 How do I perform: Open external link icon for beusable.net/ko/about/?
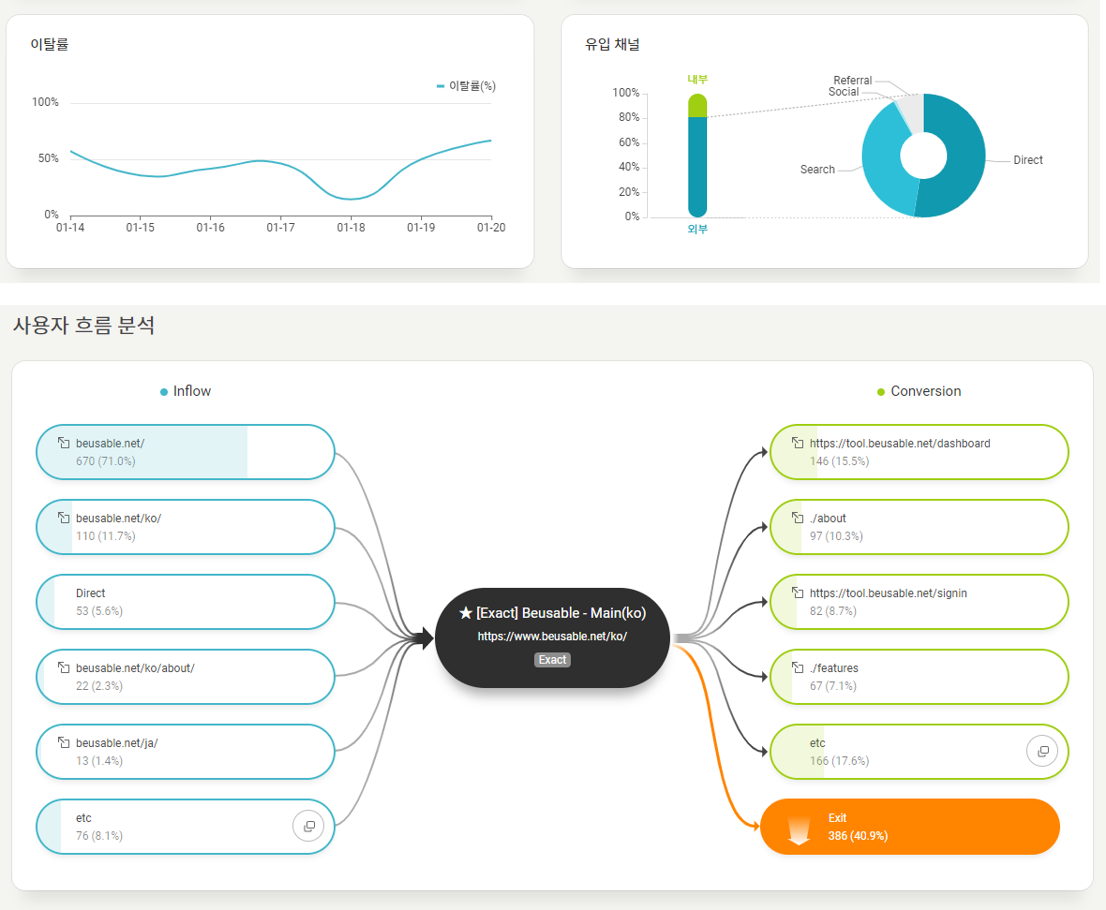coord(63,667)
